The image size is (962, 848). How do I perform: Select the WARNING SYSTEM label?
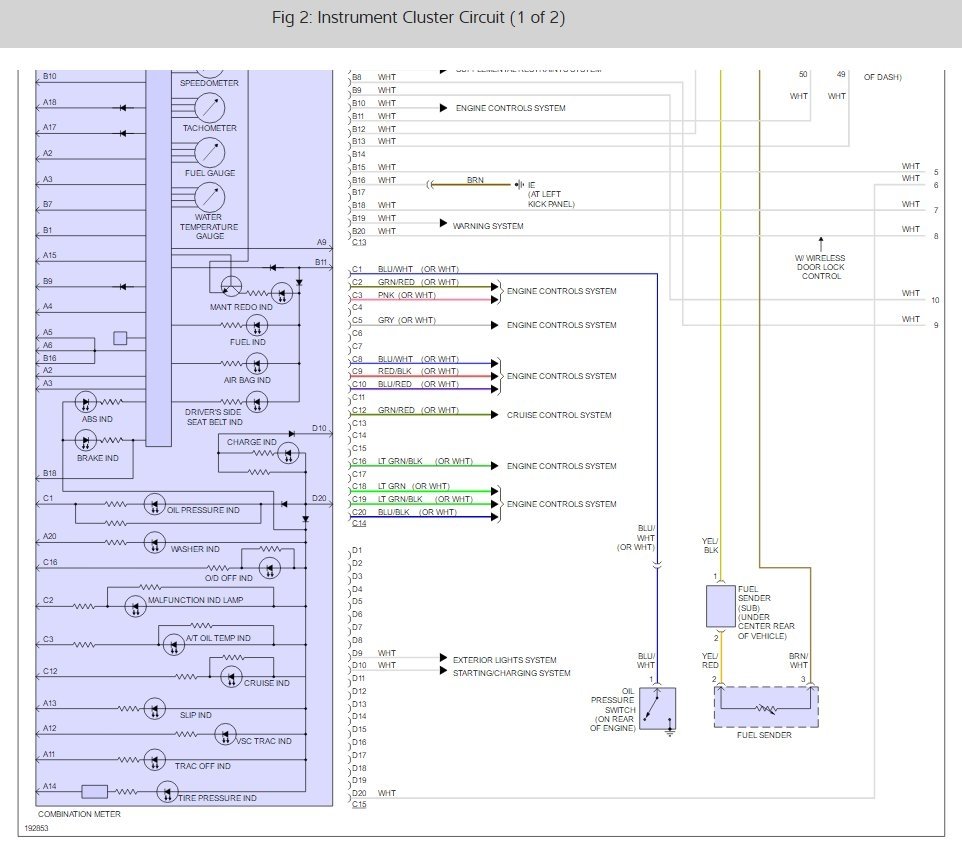coord(487,226)
